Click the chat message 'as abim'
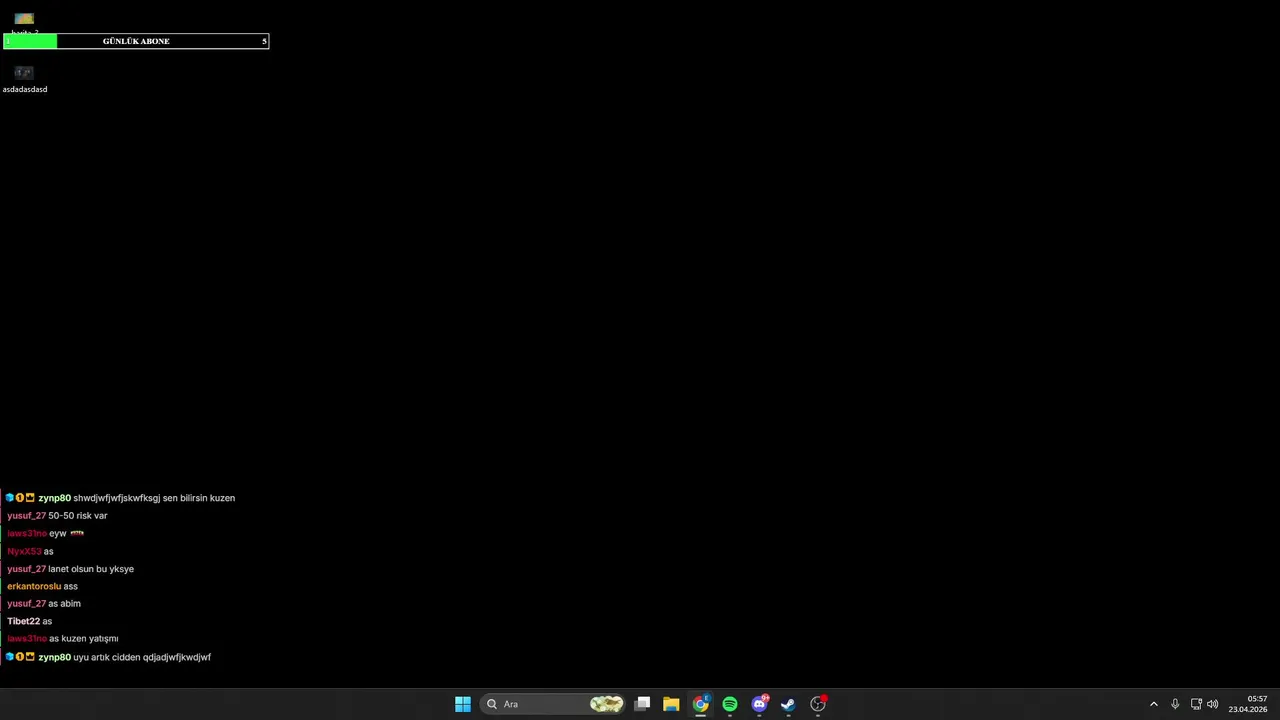1280x720 pixels. [65, 604]
